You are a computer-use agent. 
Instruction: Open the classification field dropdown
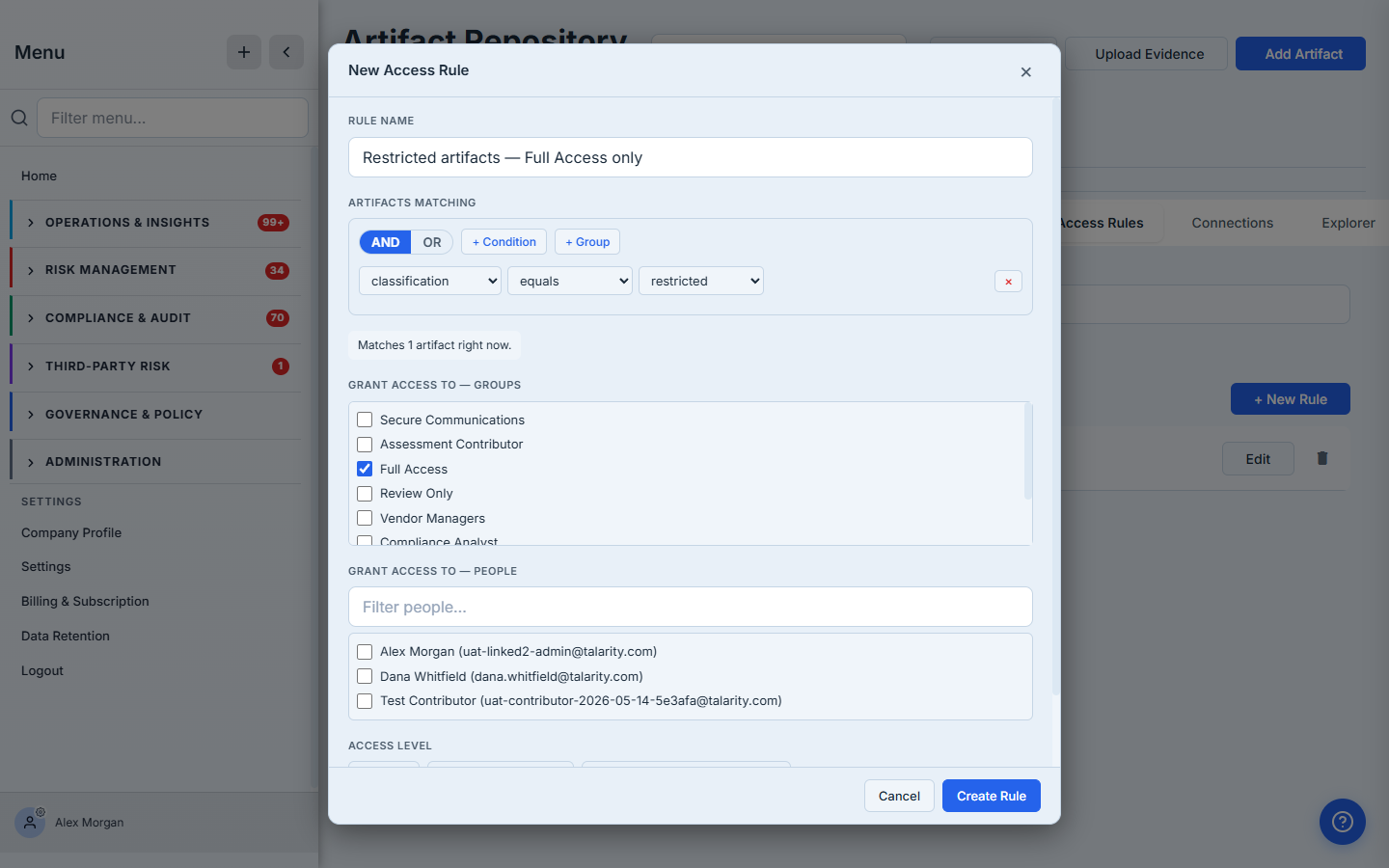(430, 281)
